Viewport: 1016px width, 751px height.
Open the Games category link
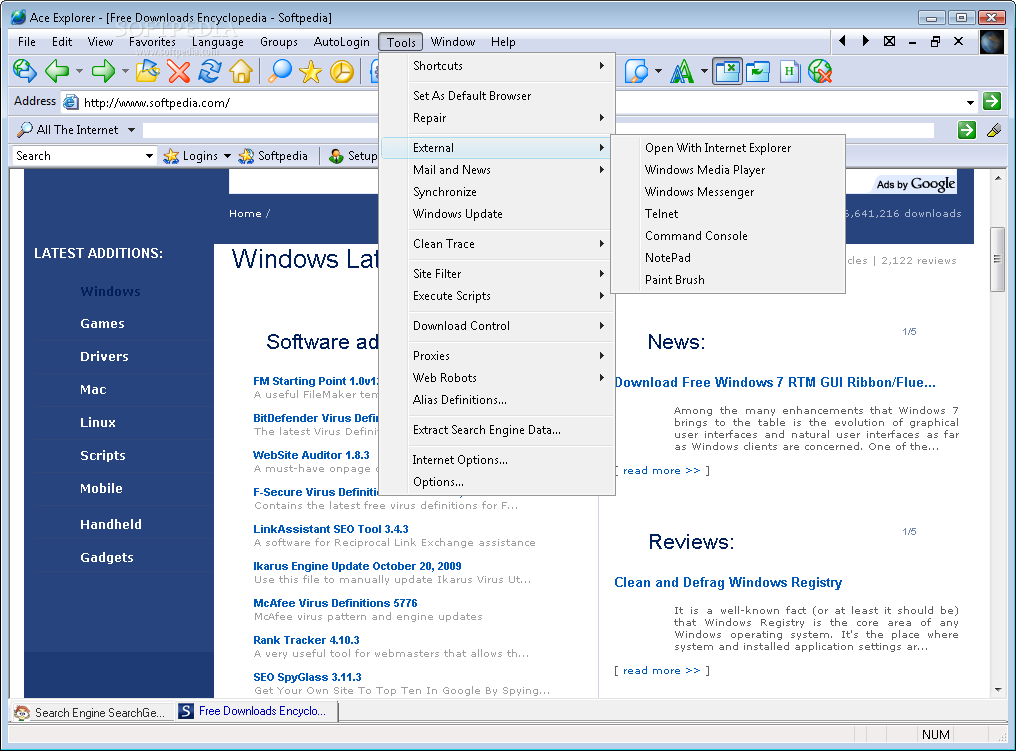(x=102, y=323)
